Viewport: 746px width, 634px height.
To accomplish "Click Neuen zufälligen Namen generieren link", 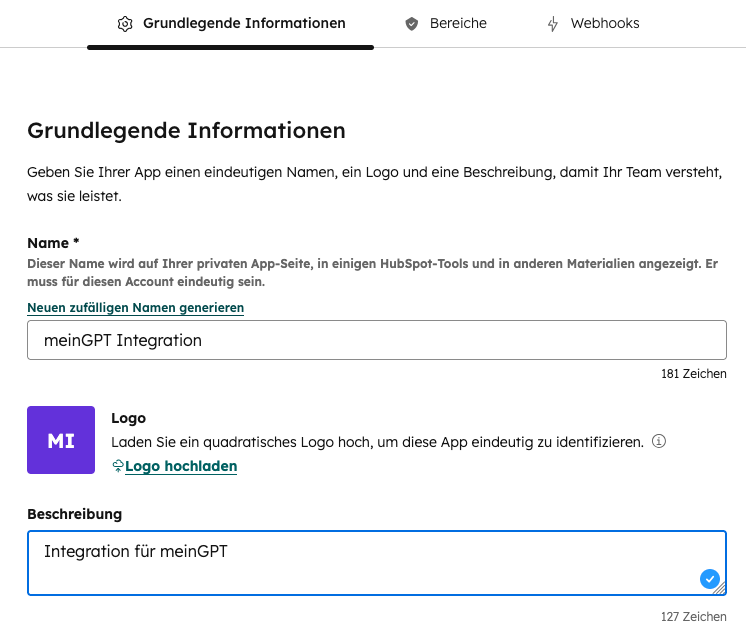I will 136,308.
